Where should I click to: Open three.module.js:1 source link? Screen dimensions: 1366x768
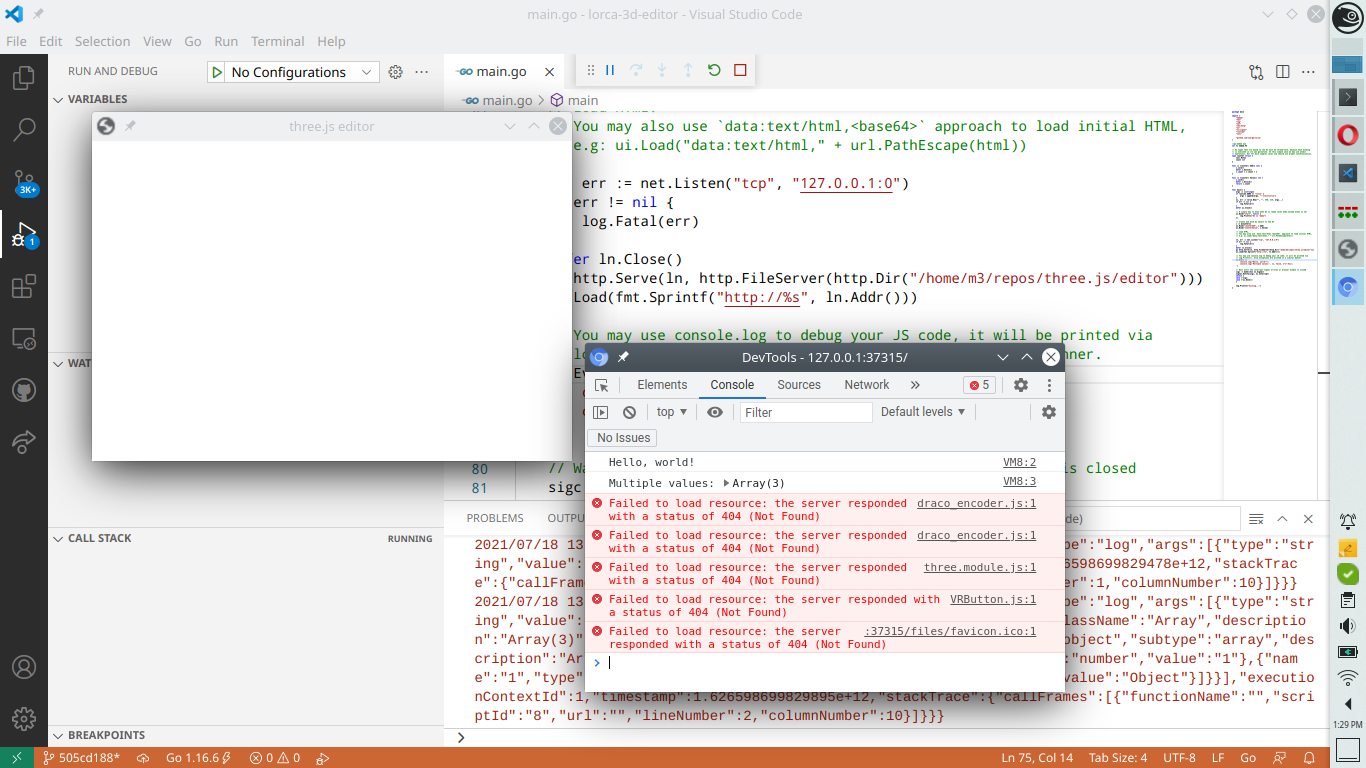[980, 567]
